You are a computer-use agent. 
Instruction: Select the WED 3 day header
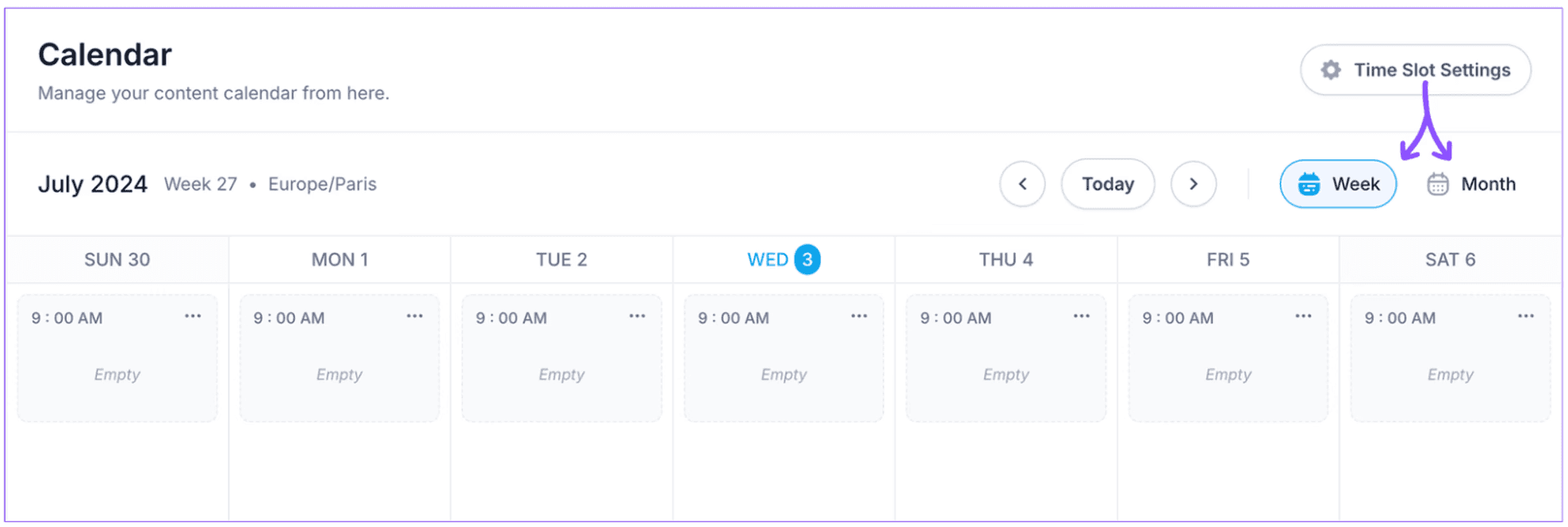tap(784, 259)
